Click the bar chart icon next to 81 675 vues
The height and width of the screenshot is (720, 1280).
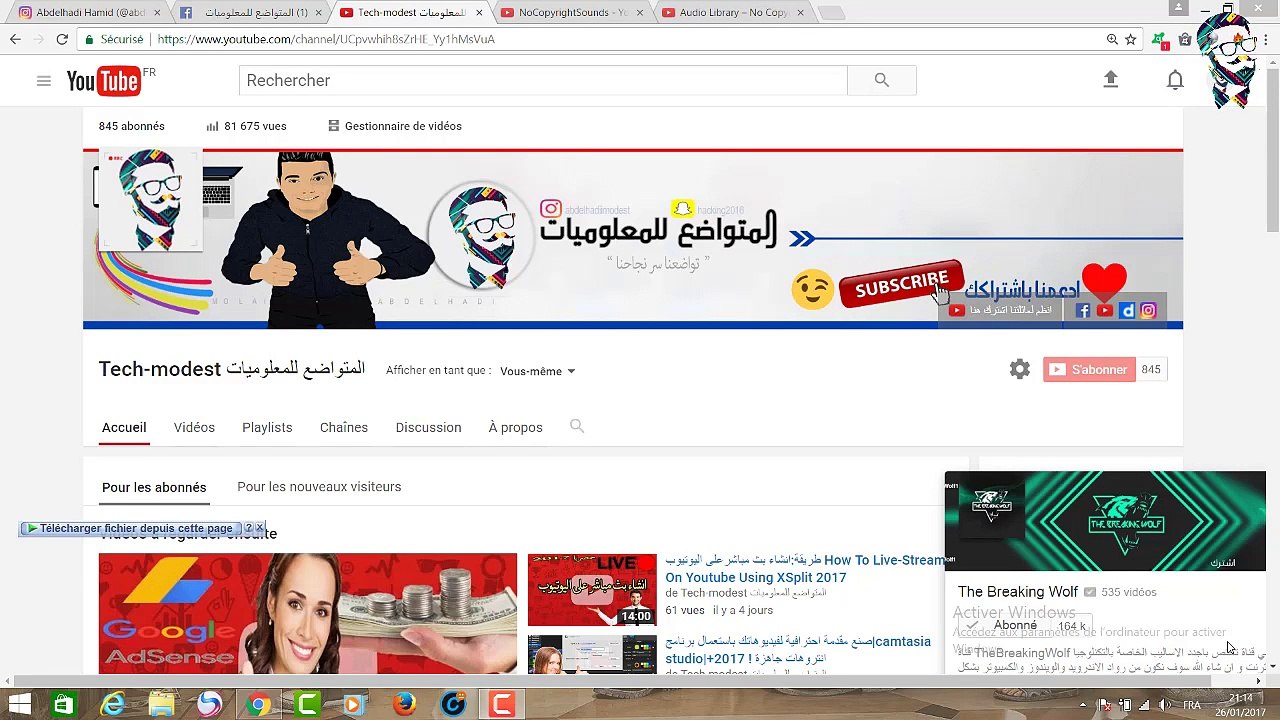coord(212,126)
